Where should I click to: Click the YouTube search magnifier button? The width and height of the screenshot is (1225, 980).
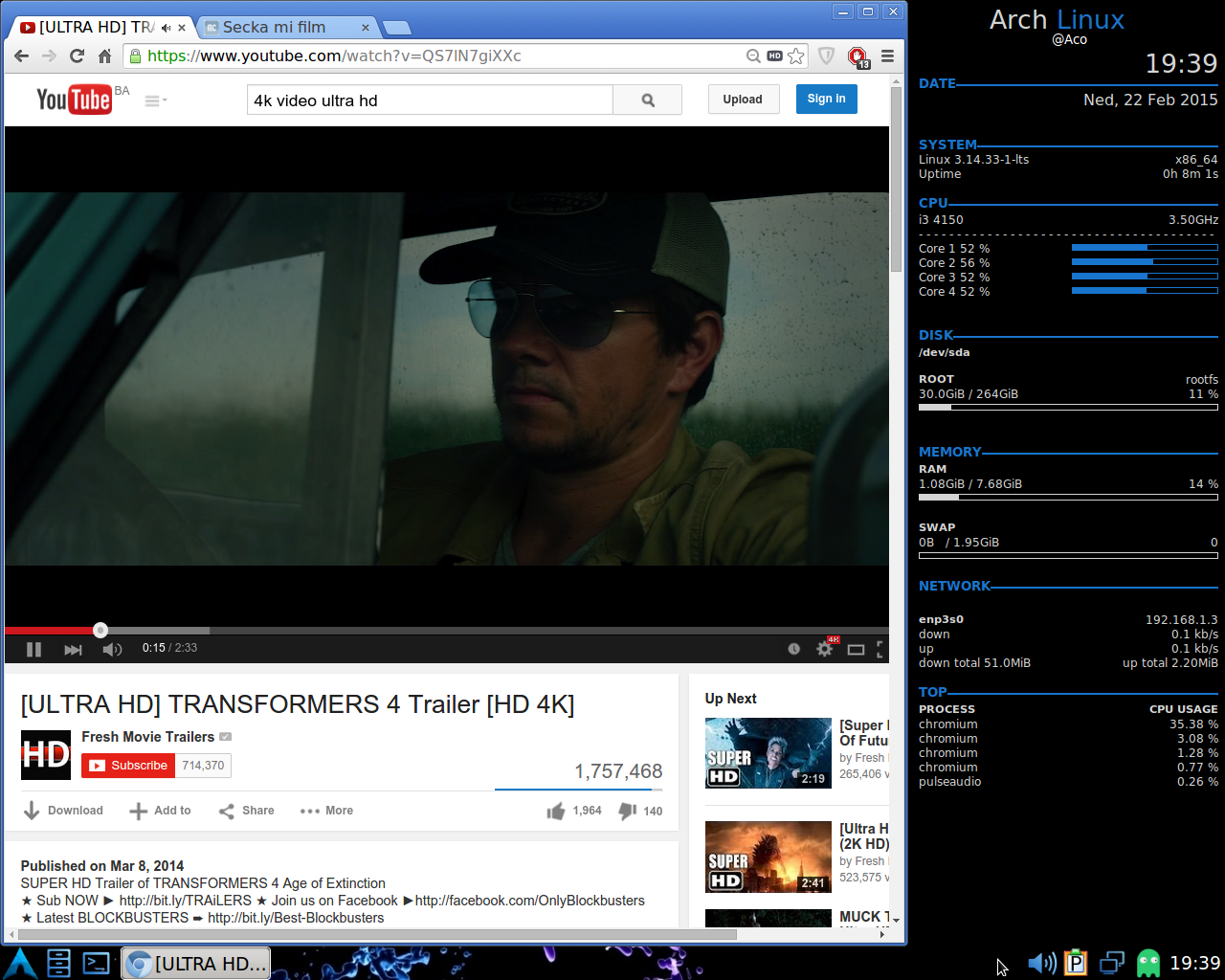648,100
